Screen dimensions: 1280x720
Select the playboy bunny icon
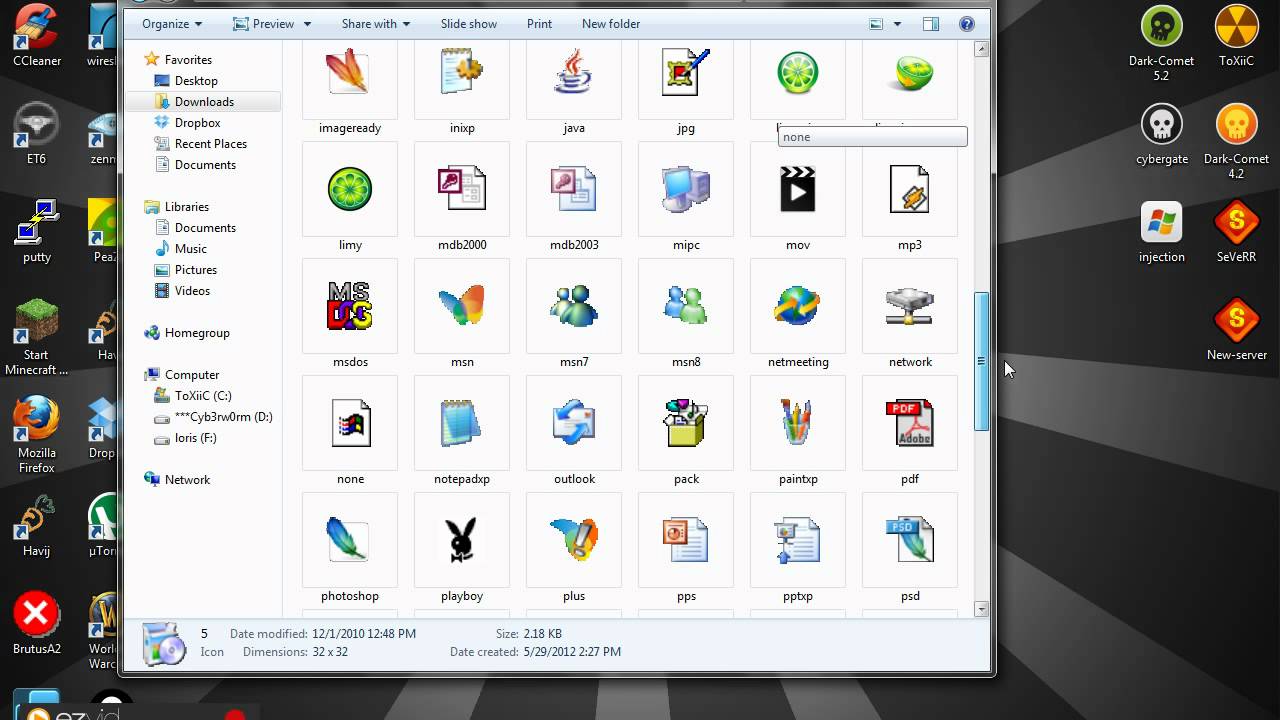click(461, 540)
